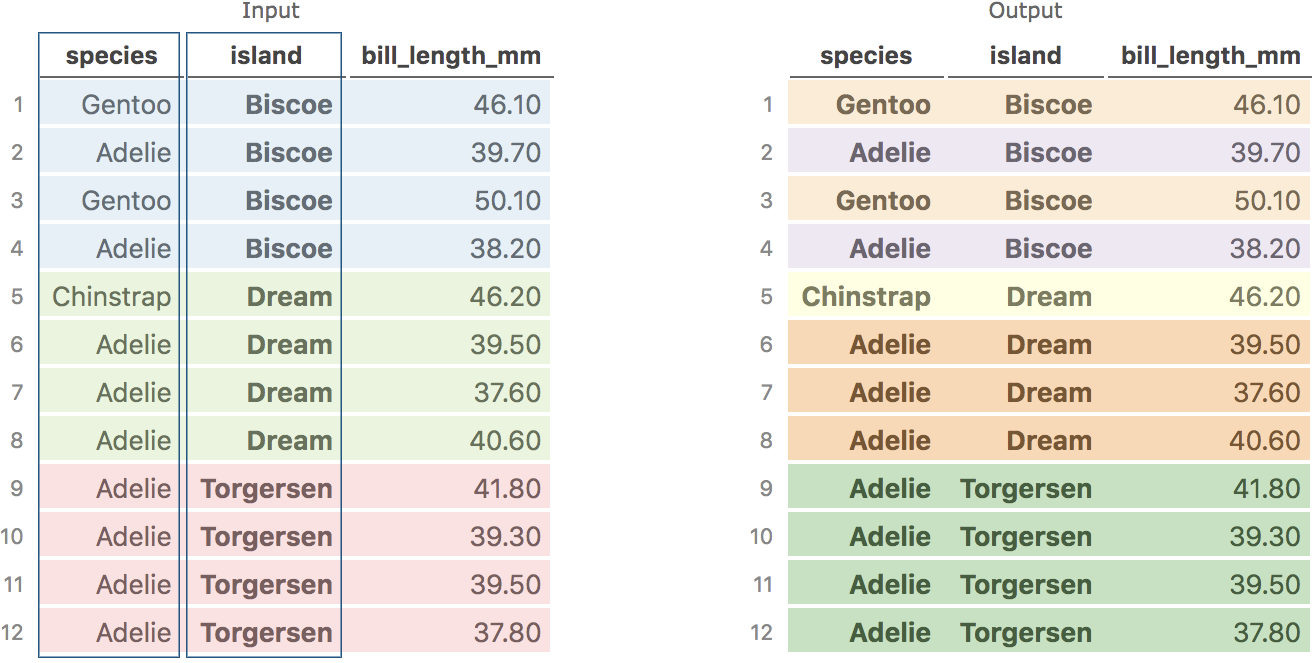Select the Chinstrap cell in the Input table
This screenshot has width=1312, height=663.
tap(111, 297)
